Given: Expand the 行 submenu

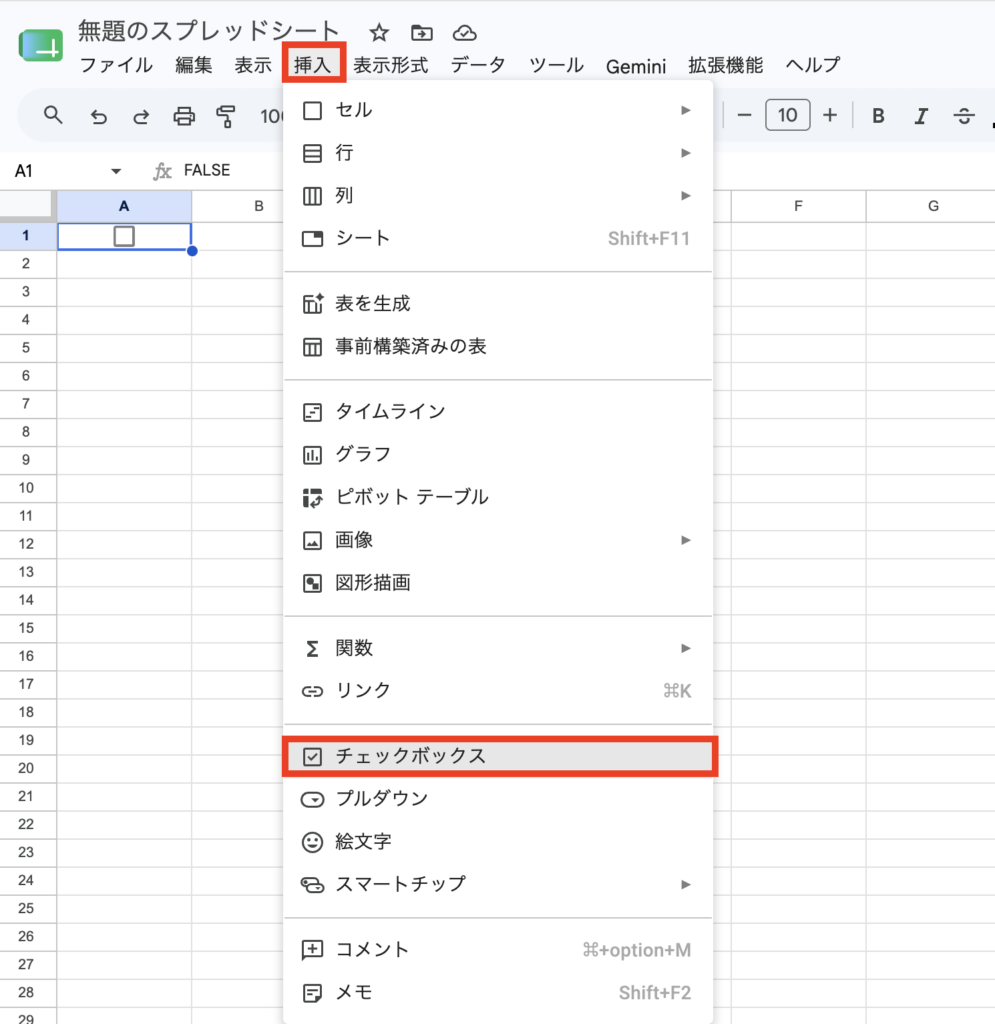Looking at the screenshot, I should coord(498,153).
